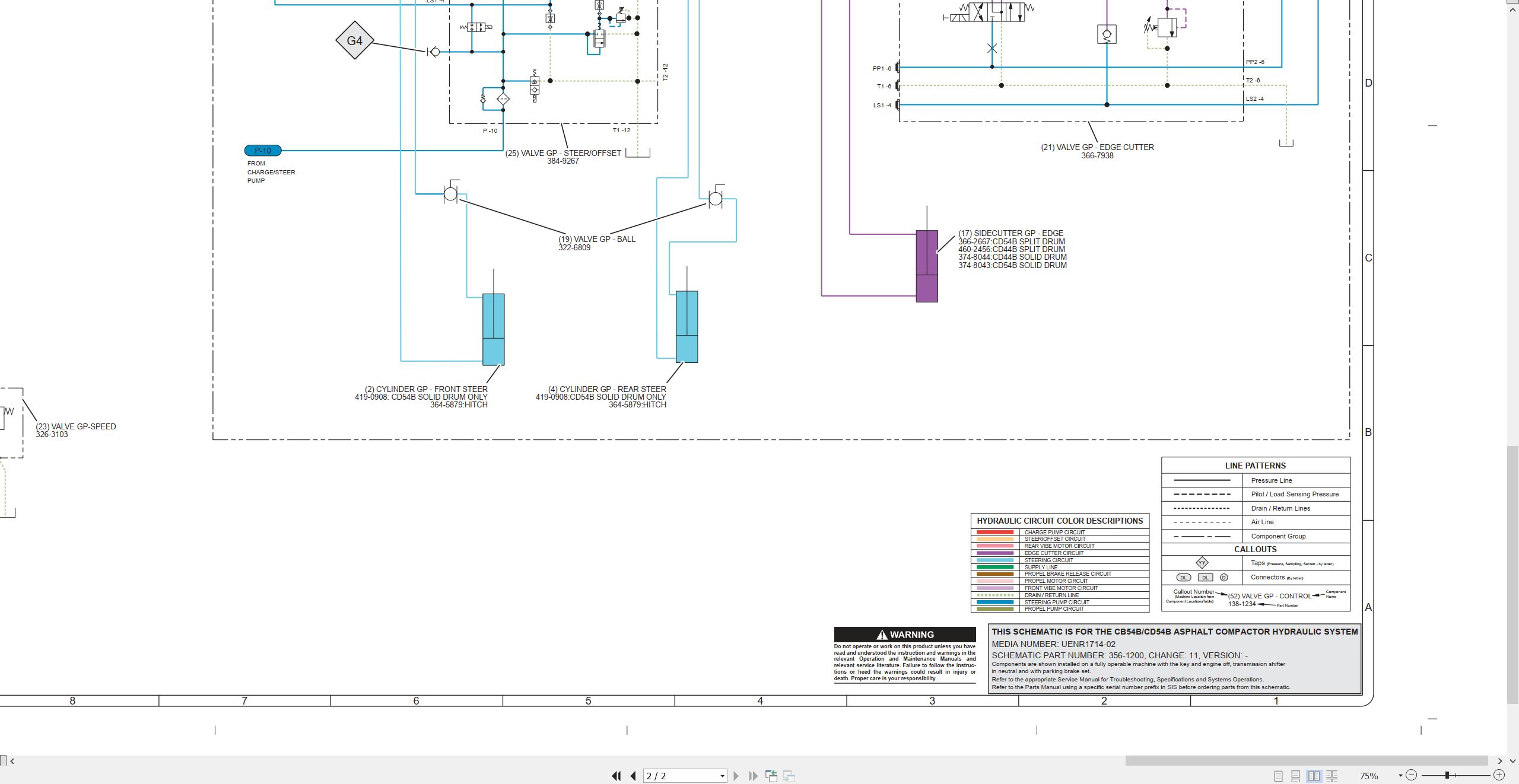
Task: Click the "(25) VALVE GP - STEER/OFFSET" label
Action: point(563,153)
